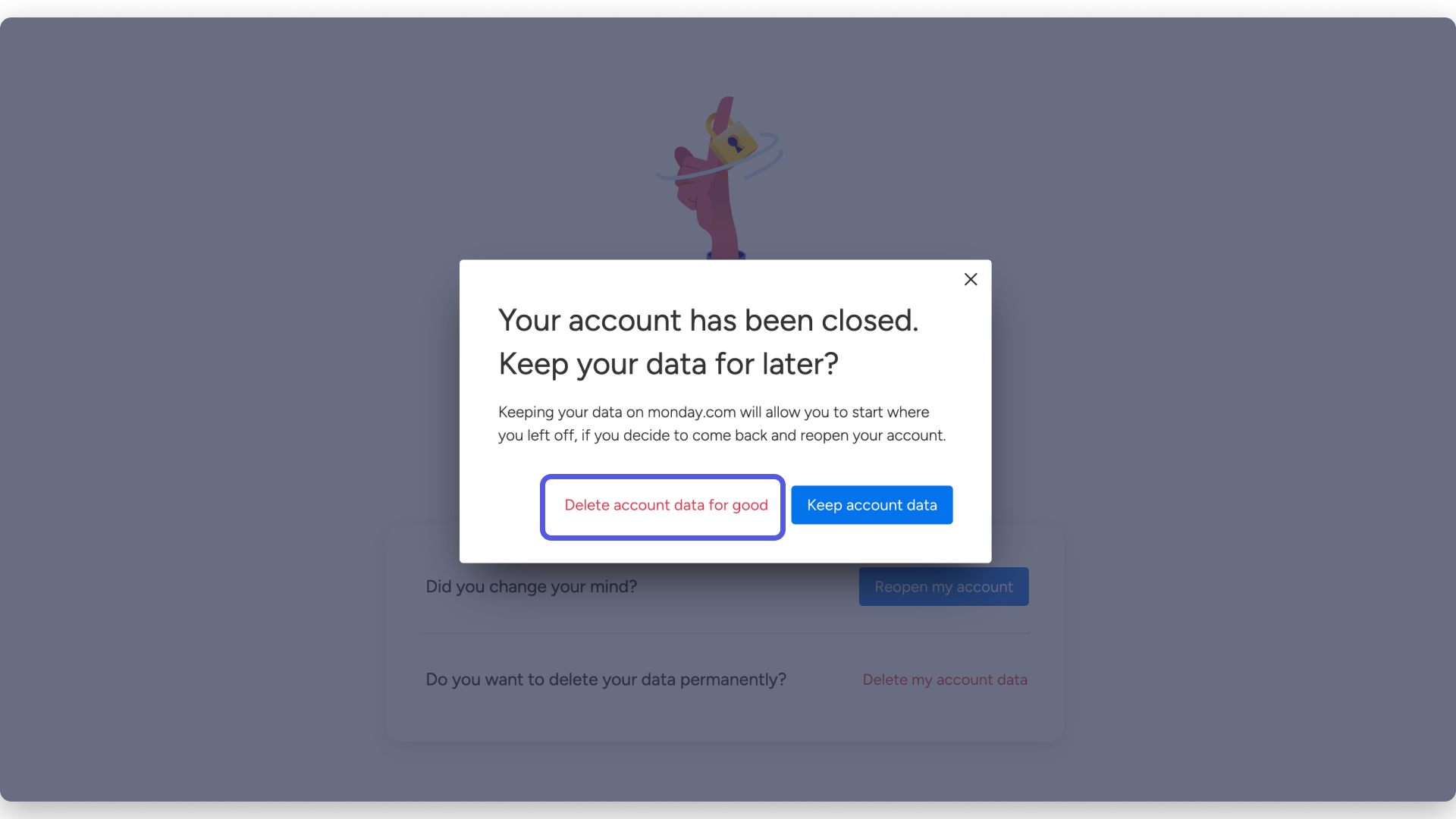
Task: Click the "Did you change your mind?" text
Action: (531, 587)
